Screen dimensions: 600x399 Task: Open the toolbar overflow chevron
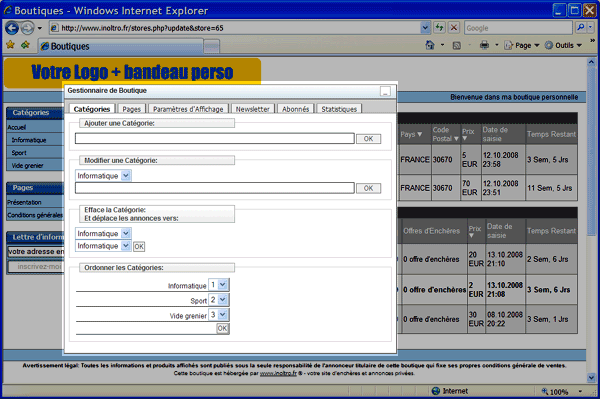pos(592,41)
